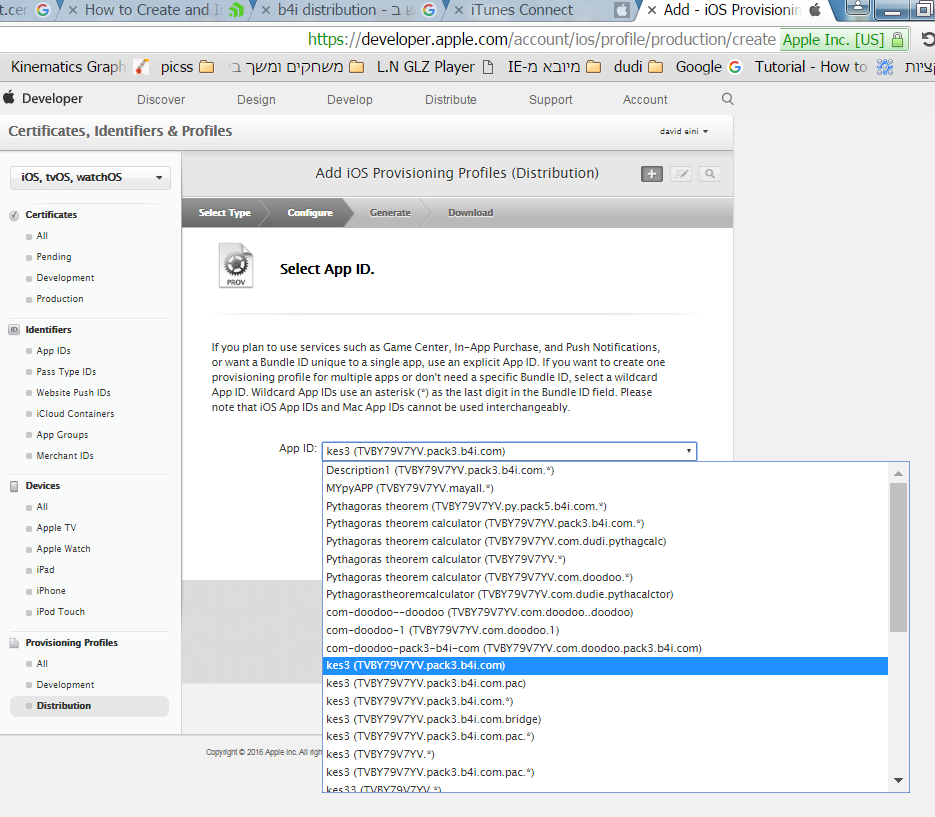The width and height of the screenshot is (935, 817).
Task: Select highlighted kes3 pack3.b4i.com option
Action: (605, 666)
